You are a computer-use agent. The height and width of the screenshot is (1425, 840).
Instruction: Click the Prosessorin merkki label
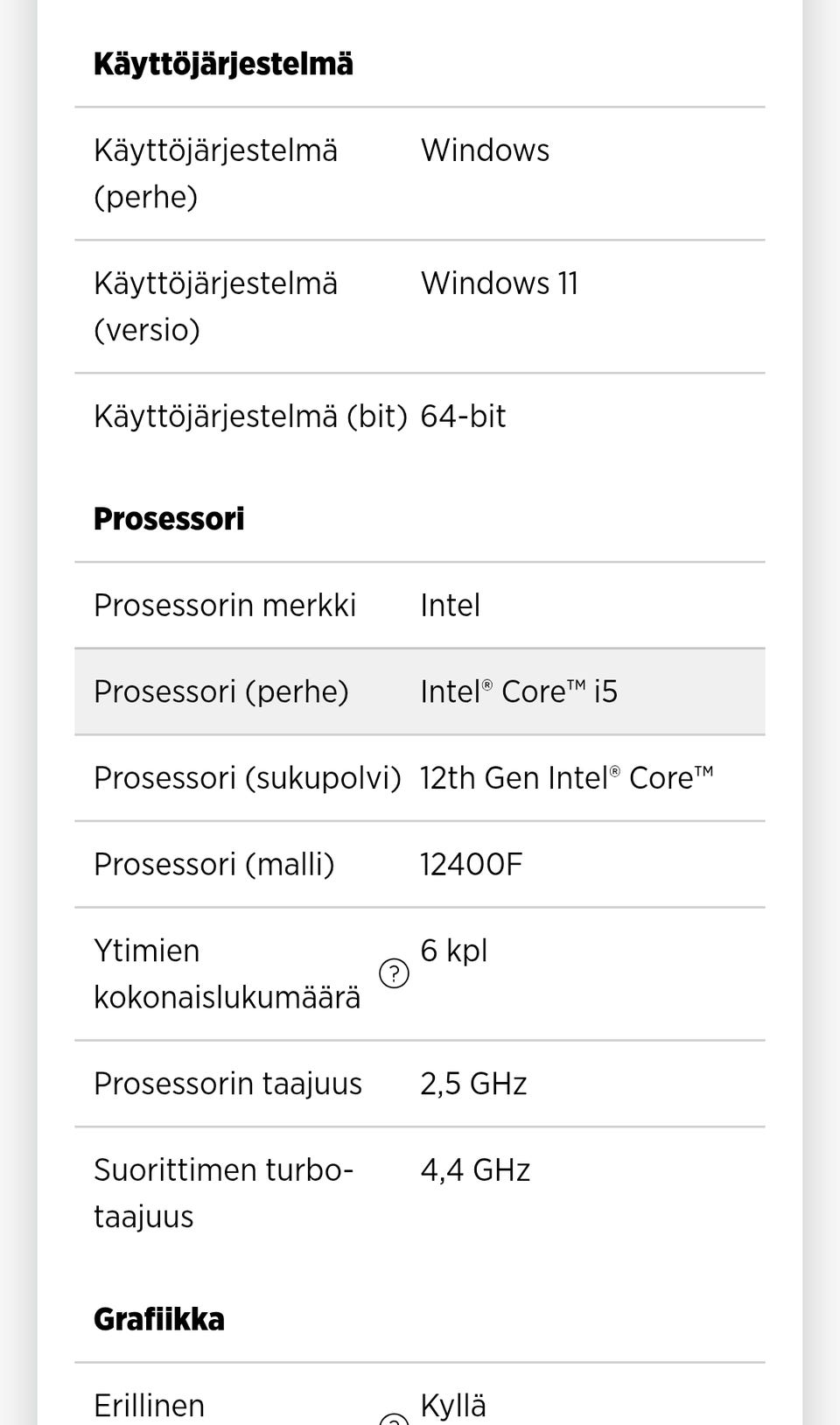225,606
